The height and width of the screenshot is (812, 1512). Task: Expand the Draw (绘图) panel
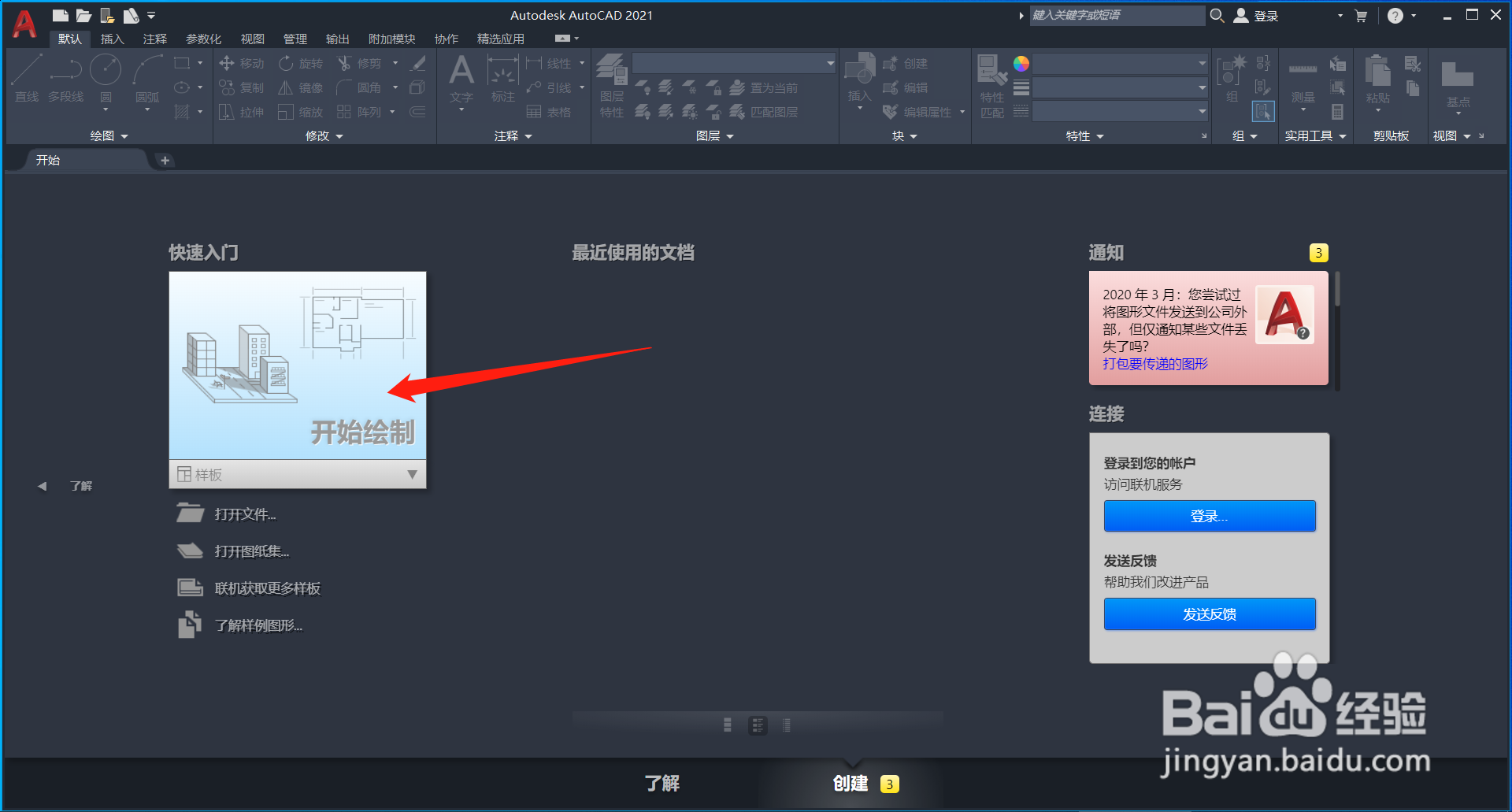109,135
